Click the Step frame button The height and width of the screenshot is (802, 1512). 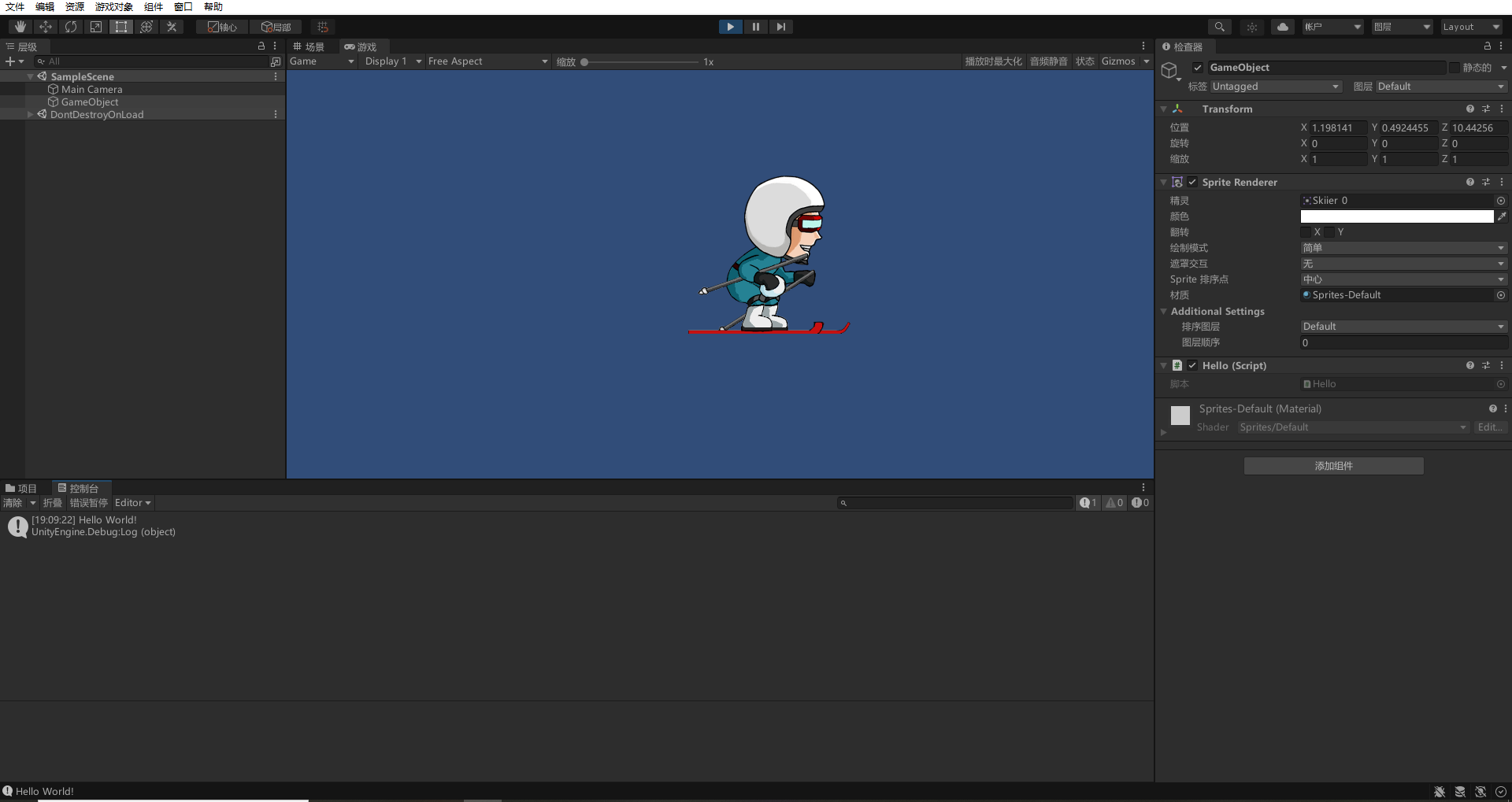click(x=780, y=27)
